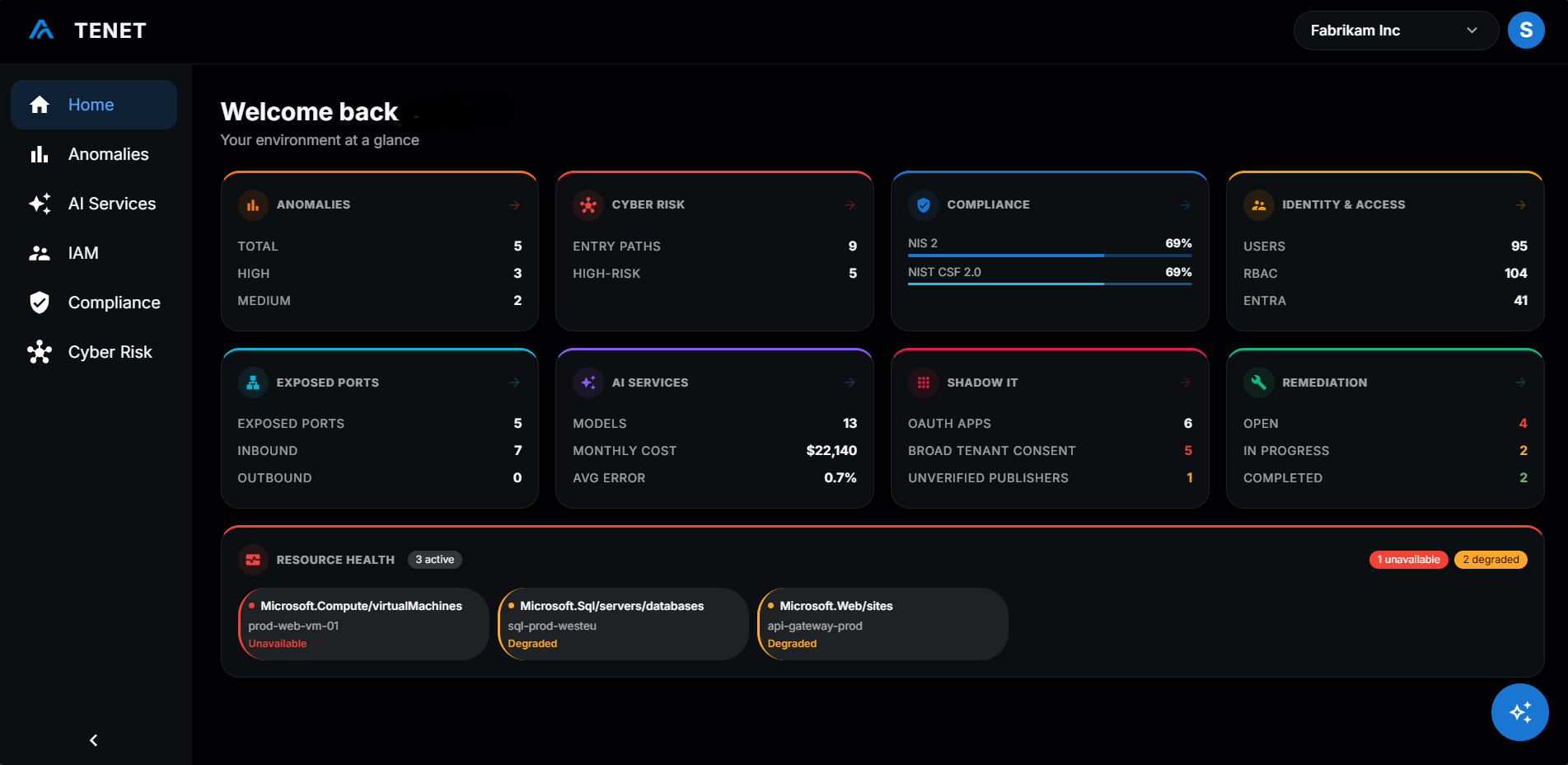Click the Shadow IT grid icon
This screenshot has height=765, width=1568.
coord(924,382)
